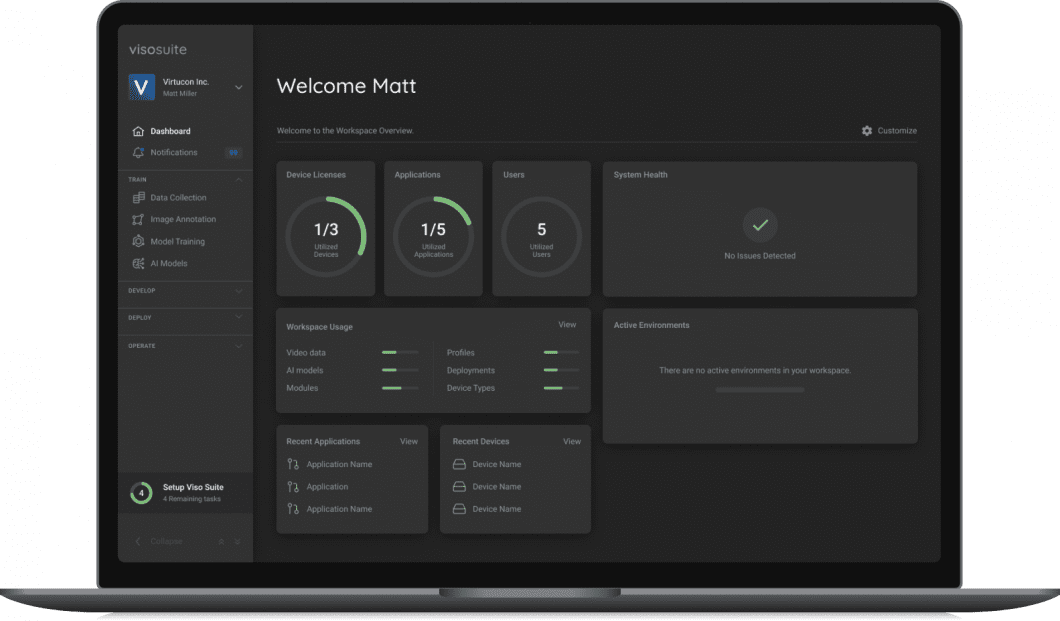Click the Profiles usage bar
The width and height of the screenshot is (1060, 621).
click(562, 353)
